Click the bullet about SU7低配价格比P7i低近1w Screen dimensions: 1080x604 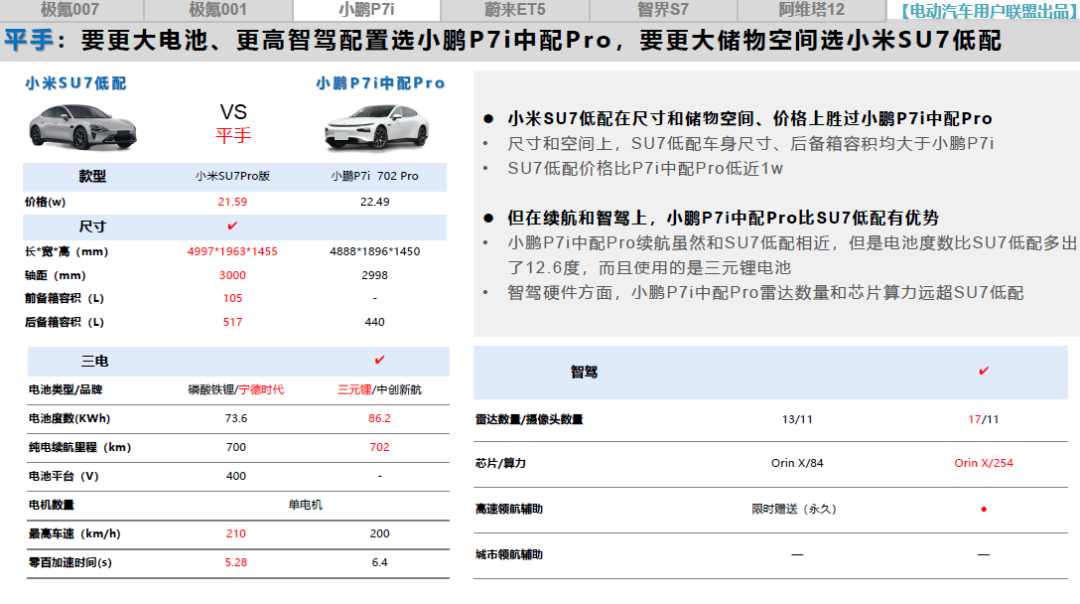645,169
